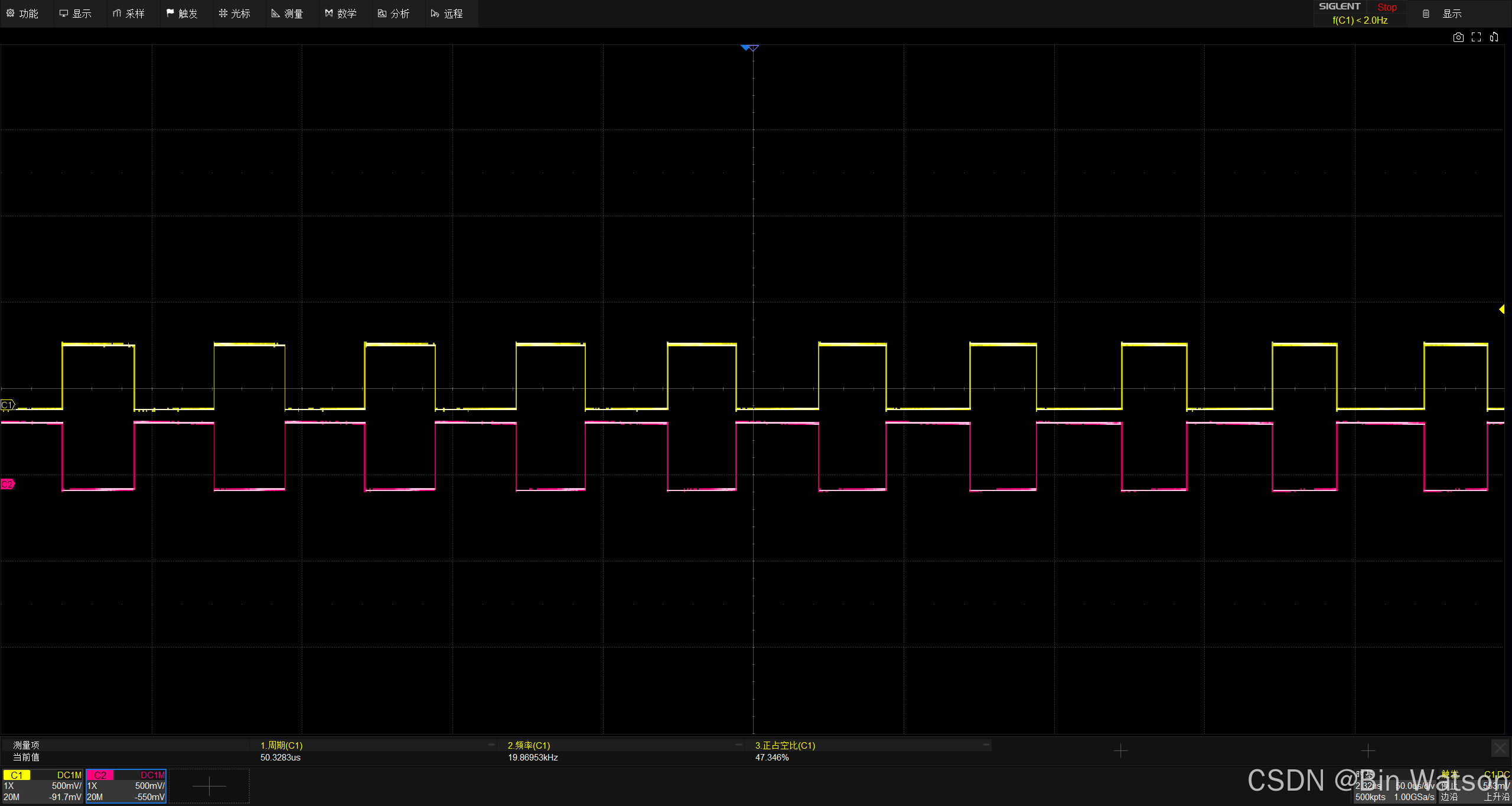This screenshot has height=806, width=1512.
Task: Add a measurement in the fourth slot
Action: tap(1120, 750)
